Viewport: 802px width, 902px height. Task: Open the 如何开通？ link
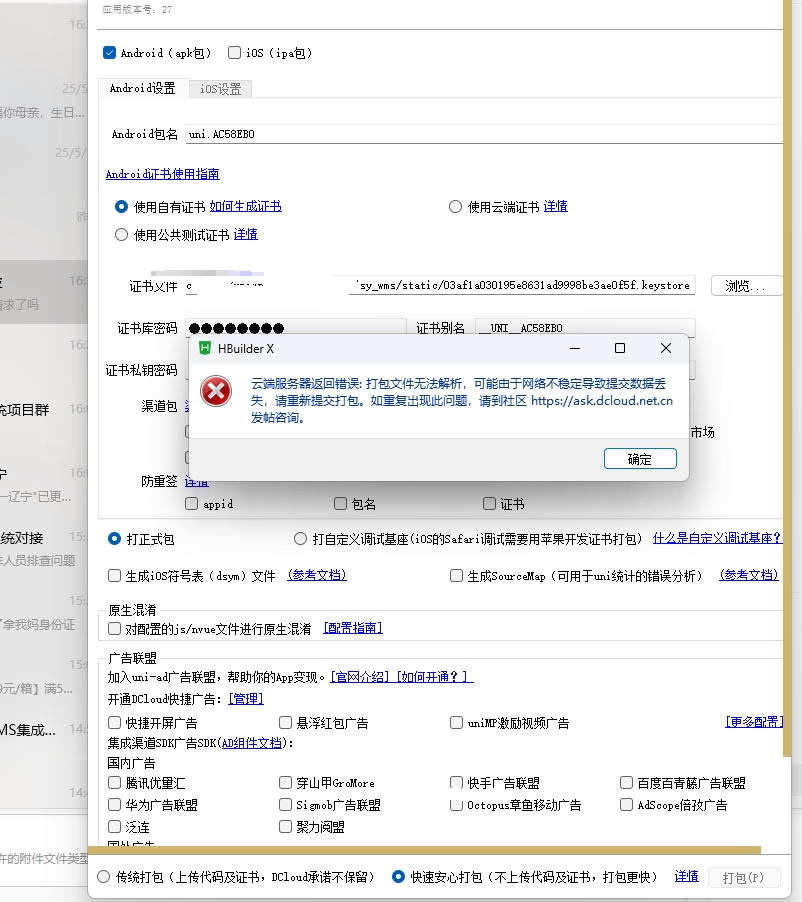434,677
